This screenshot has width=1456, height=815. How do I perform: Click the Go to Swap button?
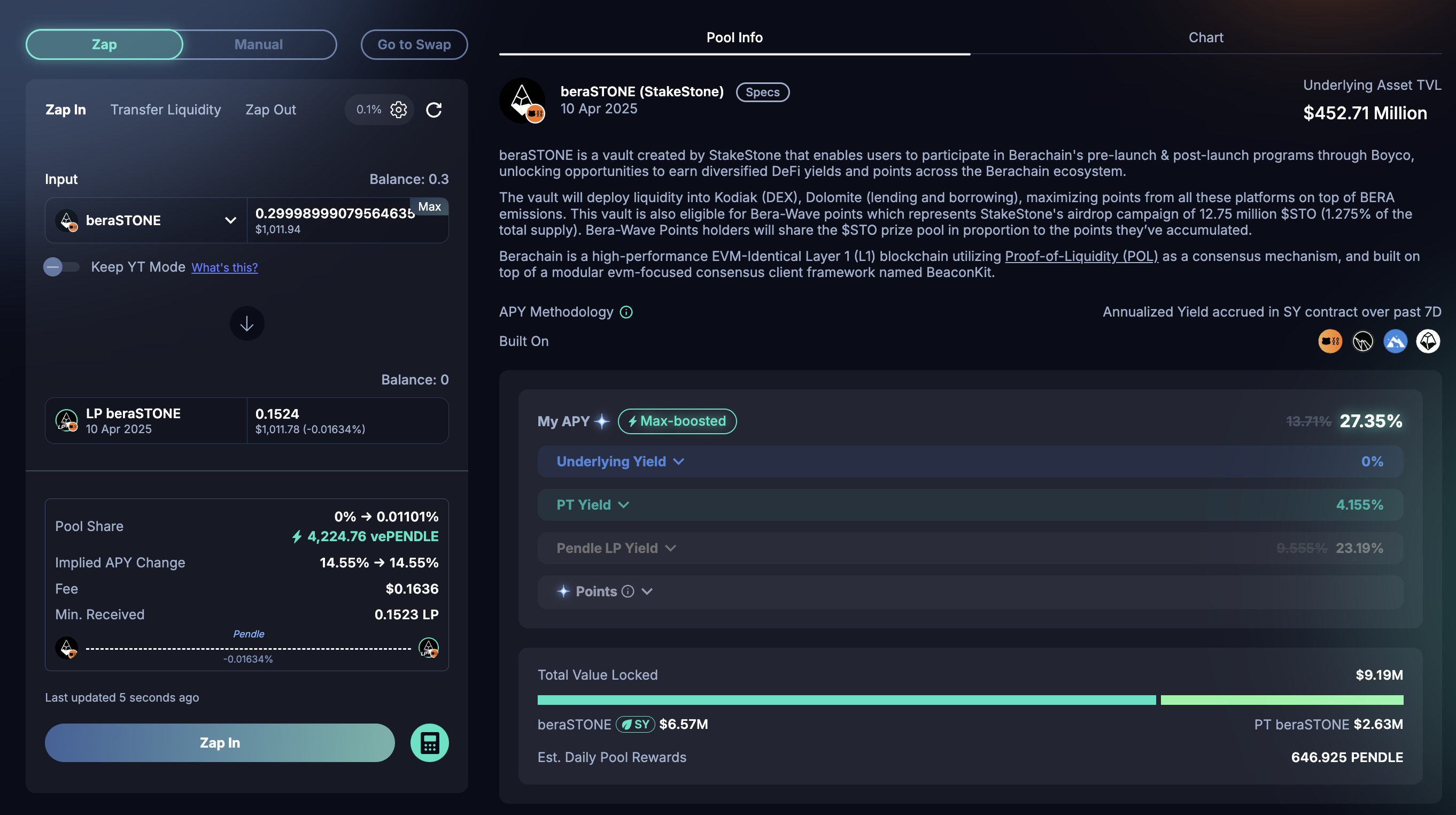click(x=414, y=45)
